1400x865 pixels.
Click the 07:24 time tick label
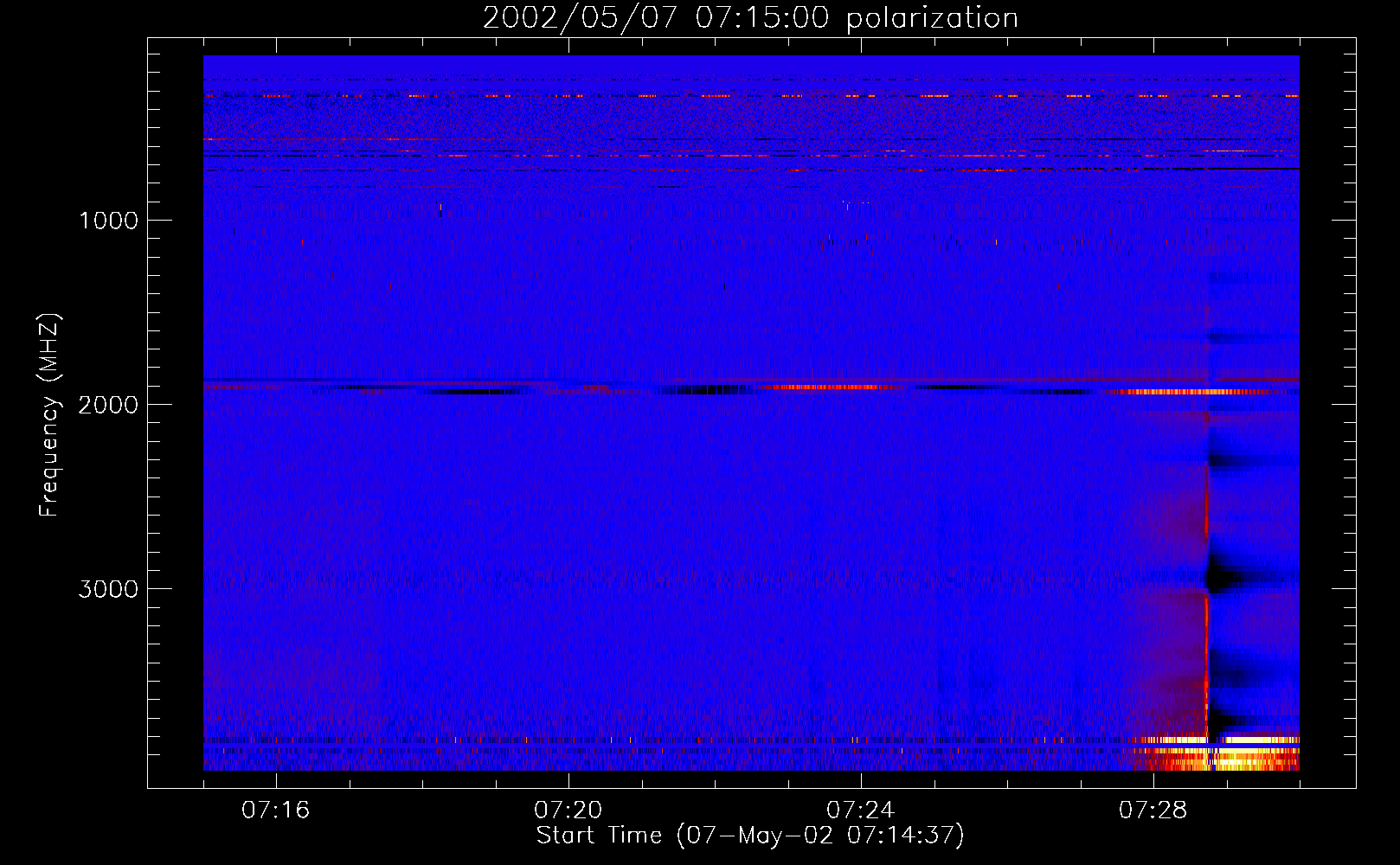click(x=861, y=811)
